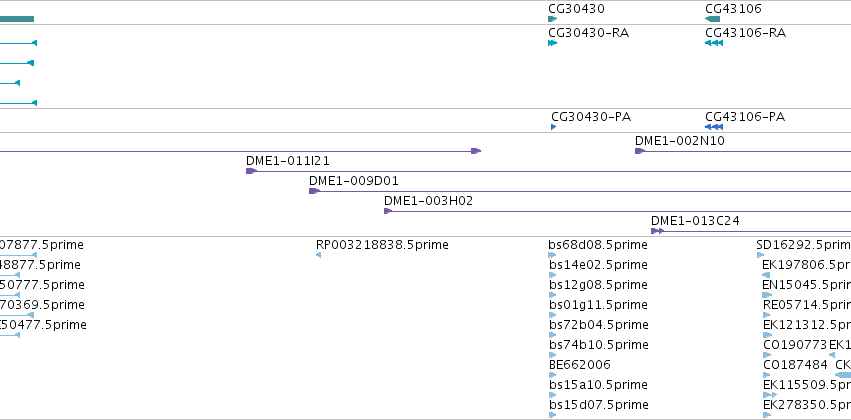Select the bs15d07.5prime EST glyph
Screen dimensions: 851x420
tap(552, 415)
